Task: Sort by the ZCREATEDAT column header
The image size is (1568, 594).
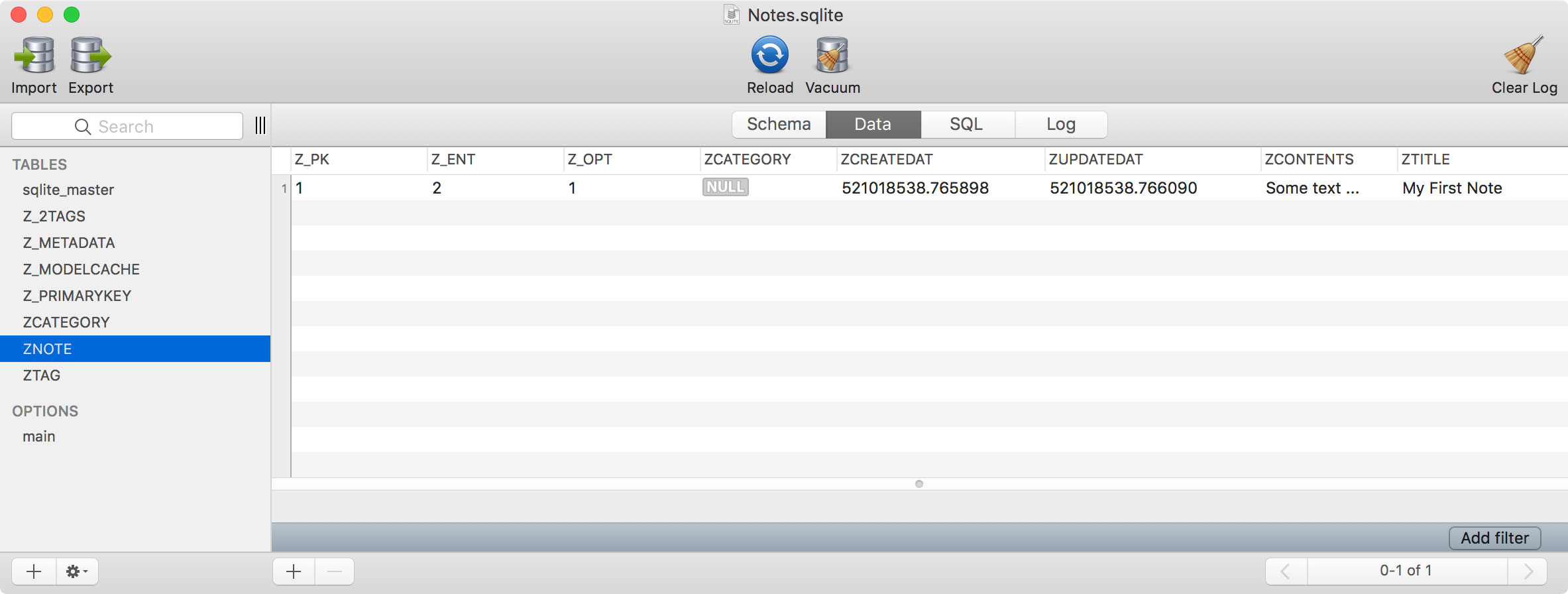Action: pyautogui.click(x=887, y=160)
